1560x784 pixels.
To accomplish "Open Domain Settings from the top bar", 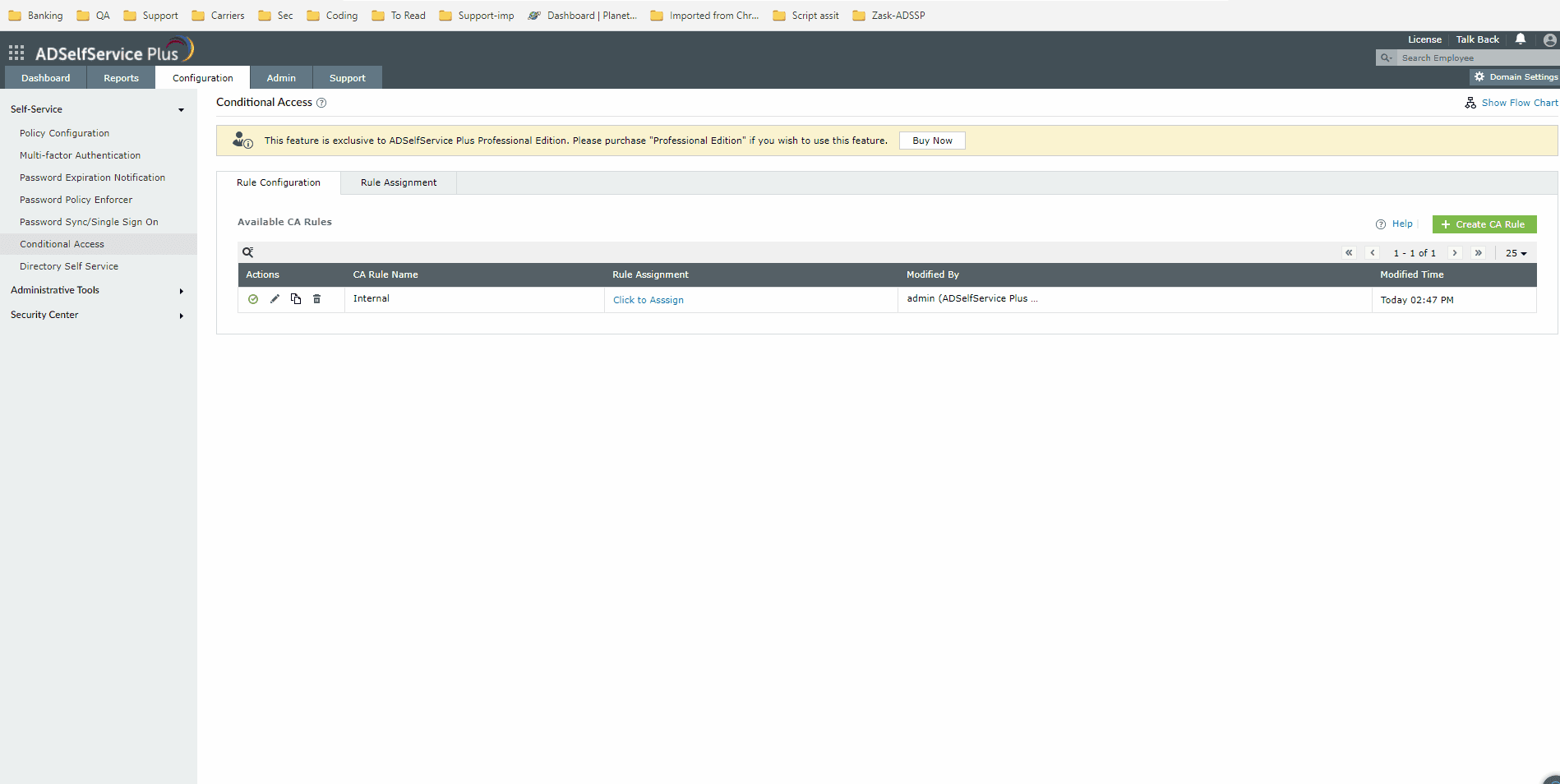I will point(1516,76).
